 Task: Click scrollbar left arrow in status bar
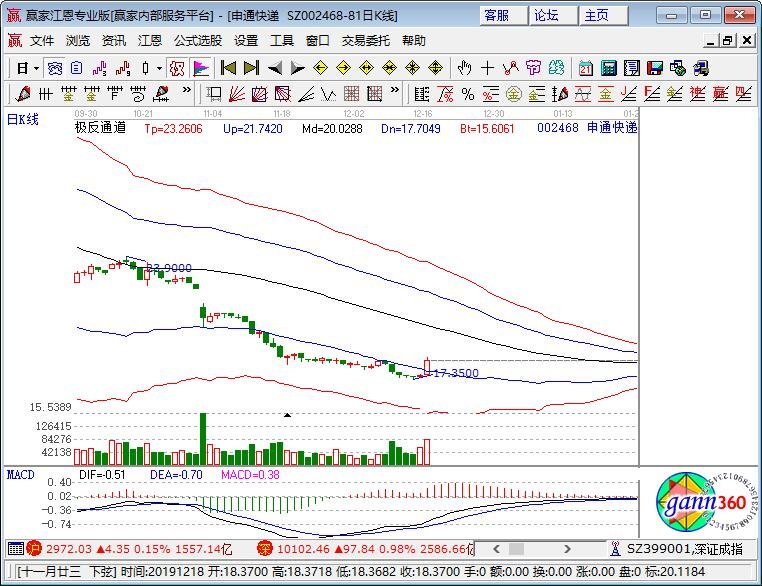tap(496, 549)
